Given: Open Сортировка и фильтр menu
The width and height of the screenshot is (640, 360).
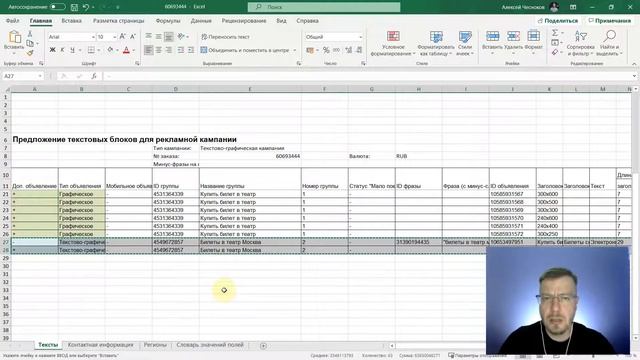Looking at the screenshot, I should pos(580,43).
